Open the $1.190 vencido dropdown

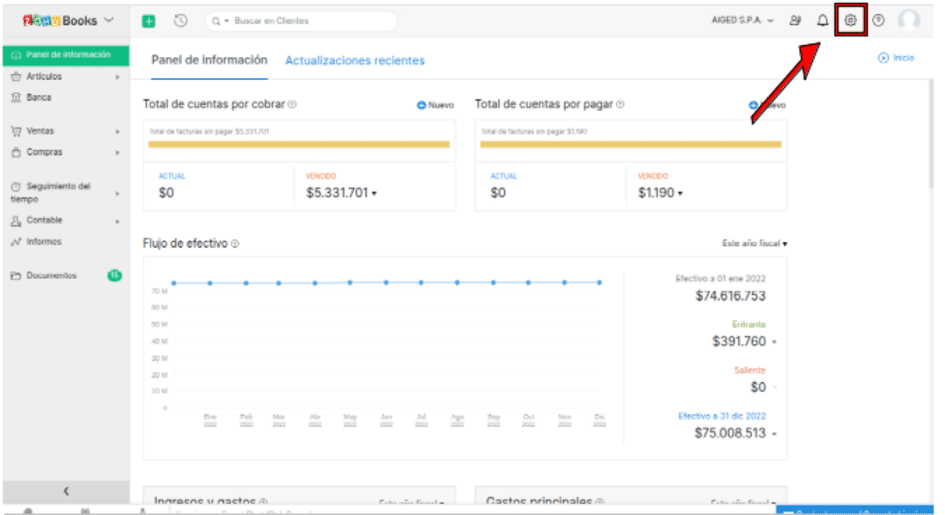point(680,193)
